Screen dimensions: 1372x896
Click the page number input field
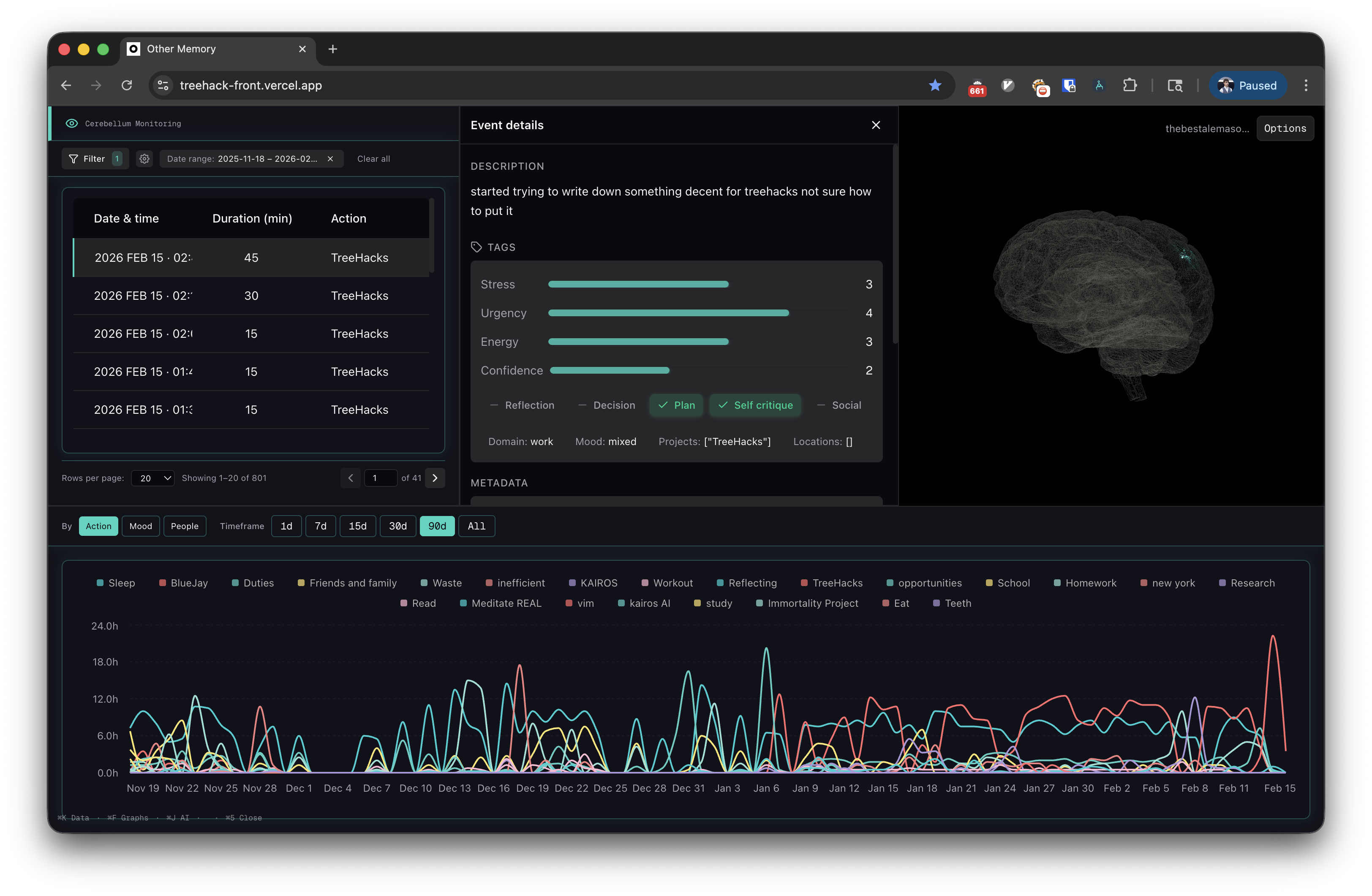point(380,478)
